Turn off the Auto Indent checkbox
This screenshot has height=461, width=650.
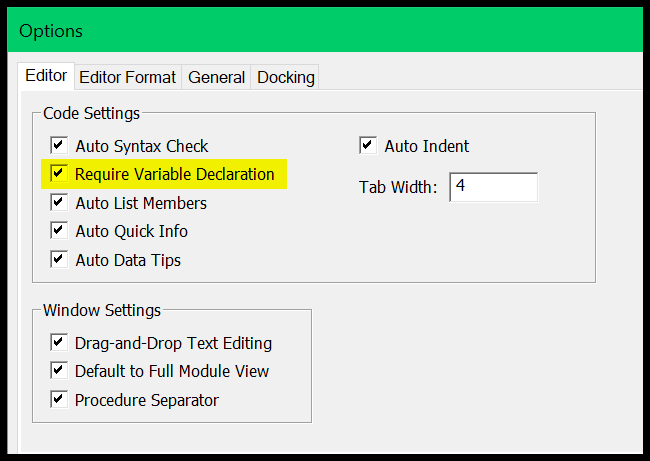[368, 146]
